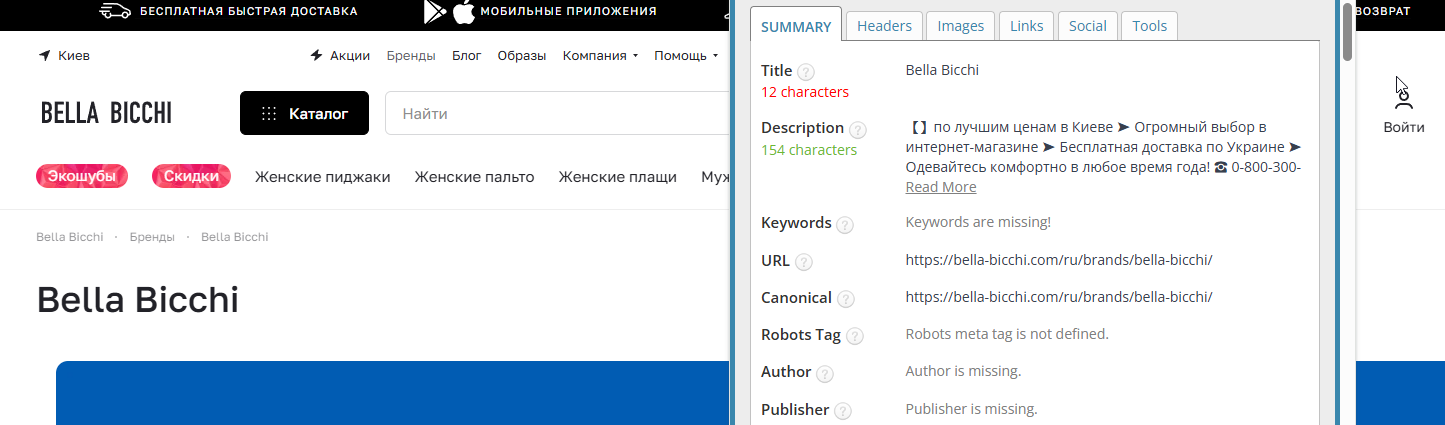
Task: Open the Images tab
Action: tap(960, 26)
